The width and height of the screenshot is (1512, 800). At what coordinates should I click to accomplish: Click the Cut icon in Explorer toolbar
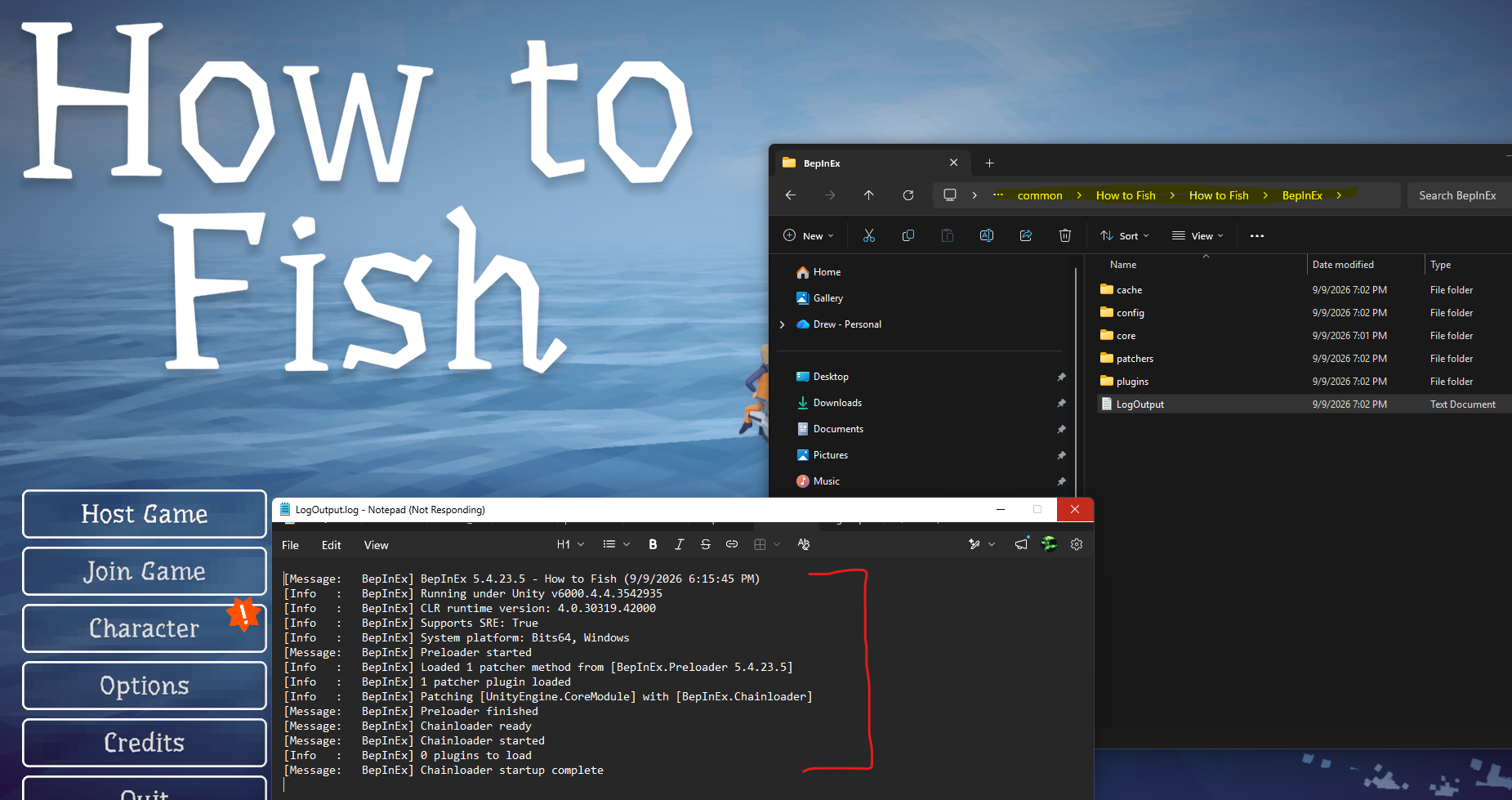pyautogui.click(x=869, y=235)
